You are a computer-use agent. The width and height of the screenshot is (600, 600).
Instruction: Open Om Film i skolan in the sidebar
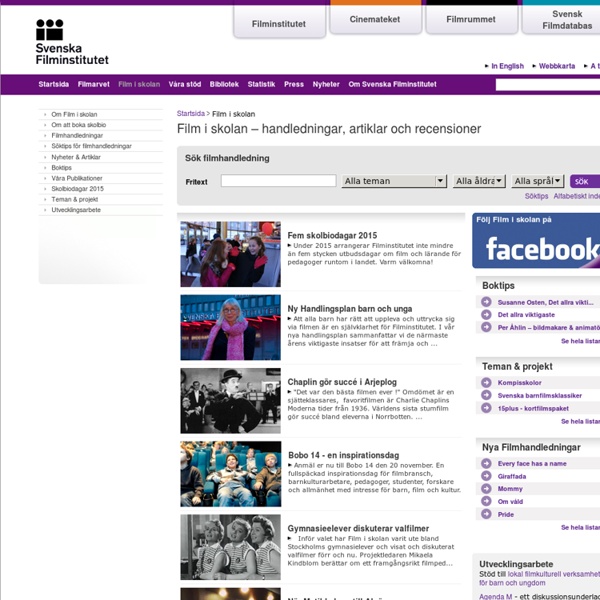click(74, 114)
